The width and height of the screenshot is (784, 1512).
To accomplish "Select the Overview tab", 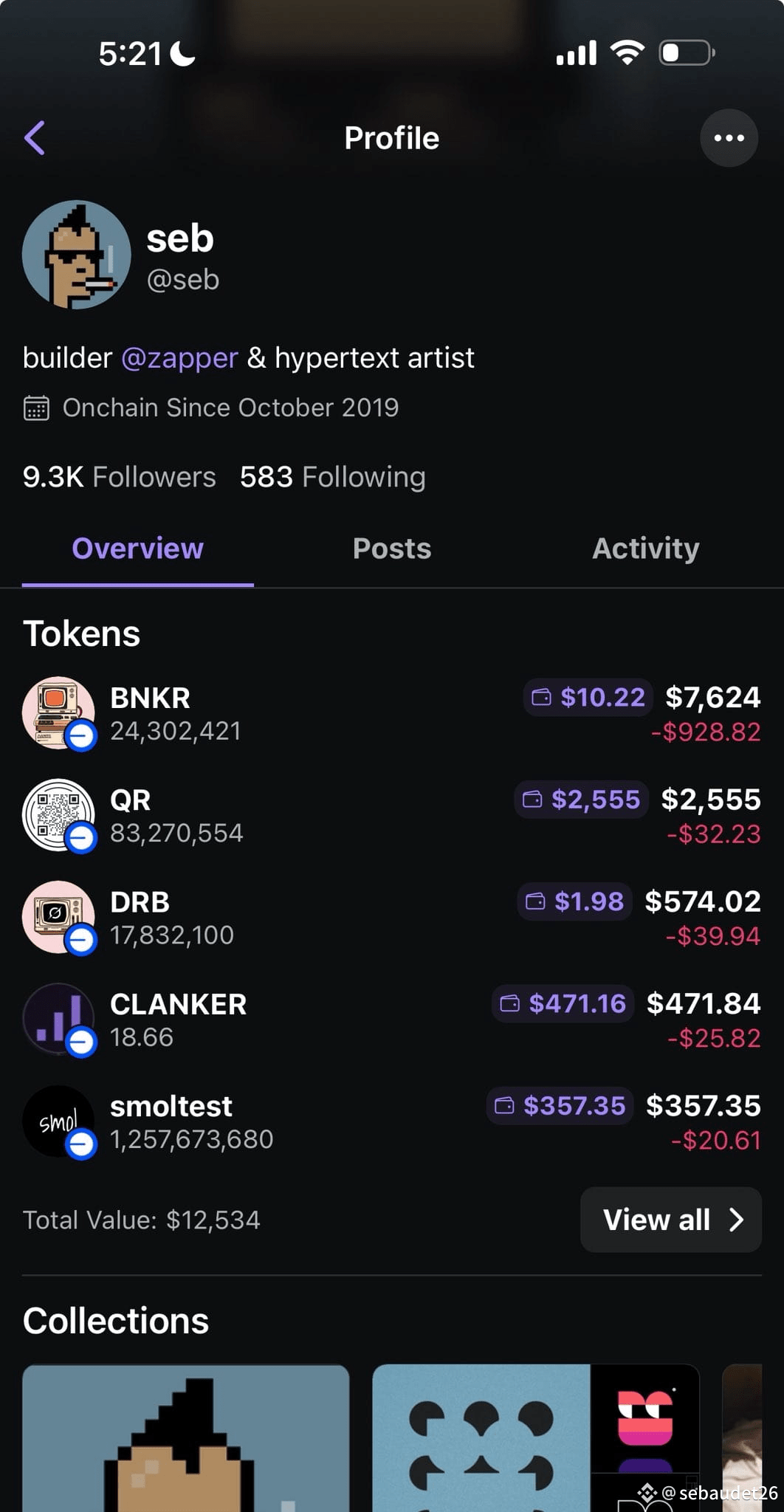I will coord(138,549).
